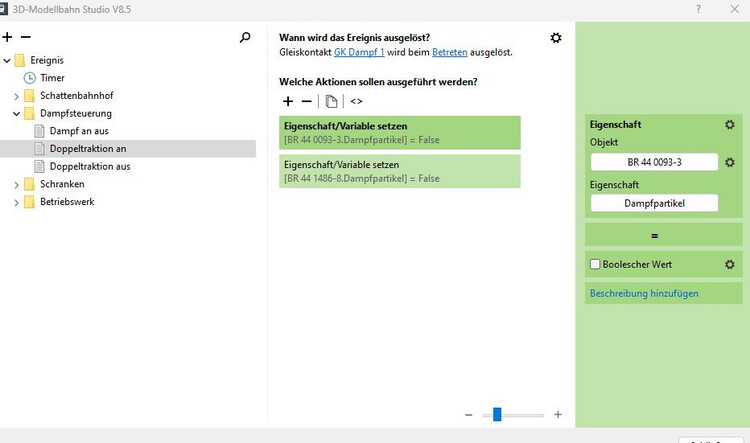
Task: Click gear next to BR 44 0093-3 object
Action: click(x=730, y=162)
